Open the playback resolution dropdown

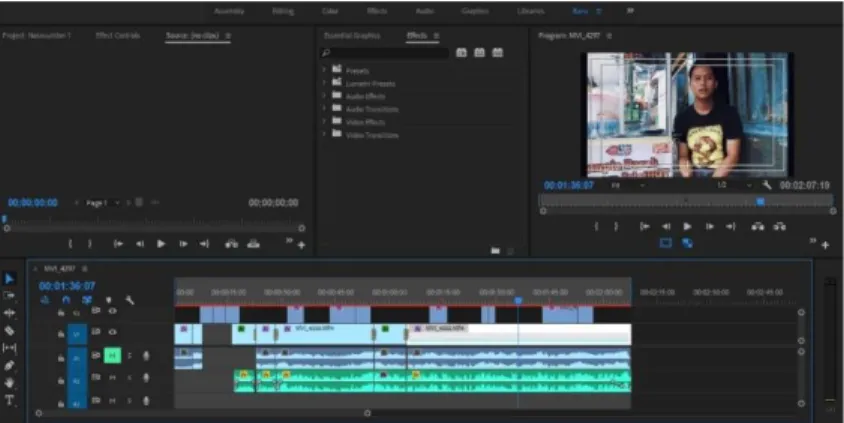tap(733, 185)
